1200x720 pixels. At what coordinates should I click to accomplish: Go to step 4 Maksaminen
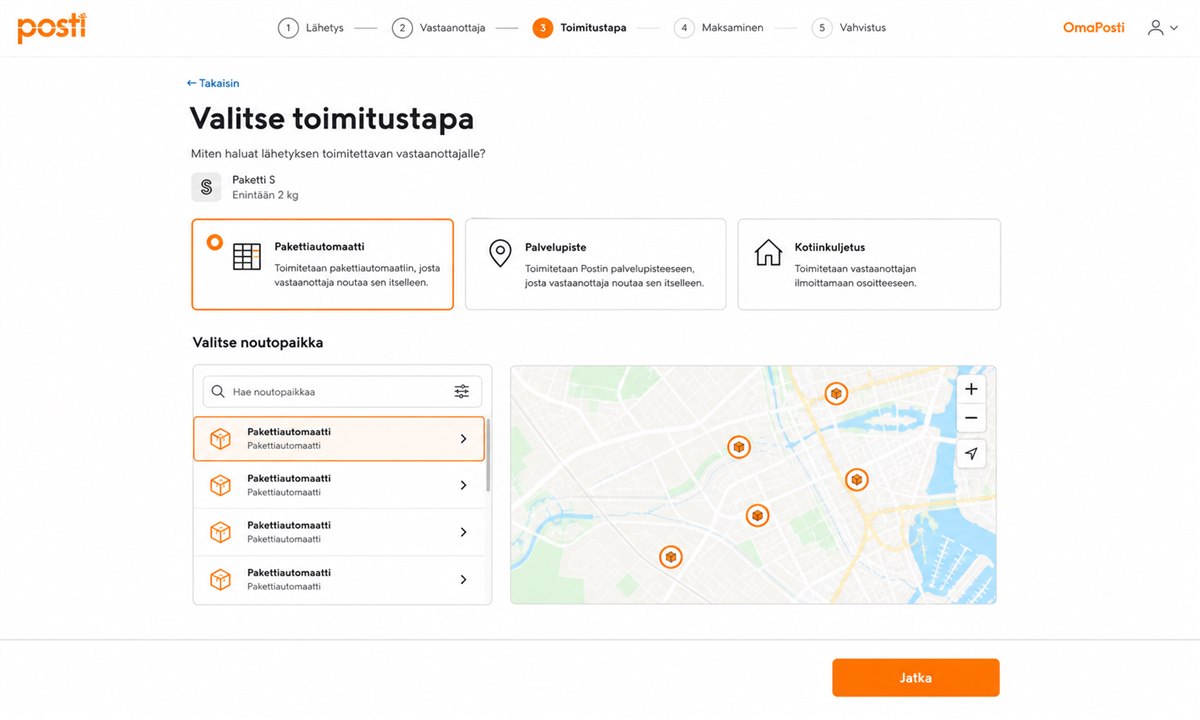point(719,28)
